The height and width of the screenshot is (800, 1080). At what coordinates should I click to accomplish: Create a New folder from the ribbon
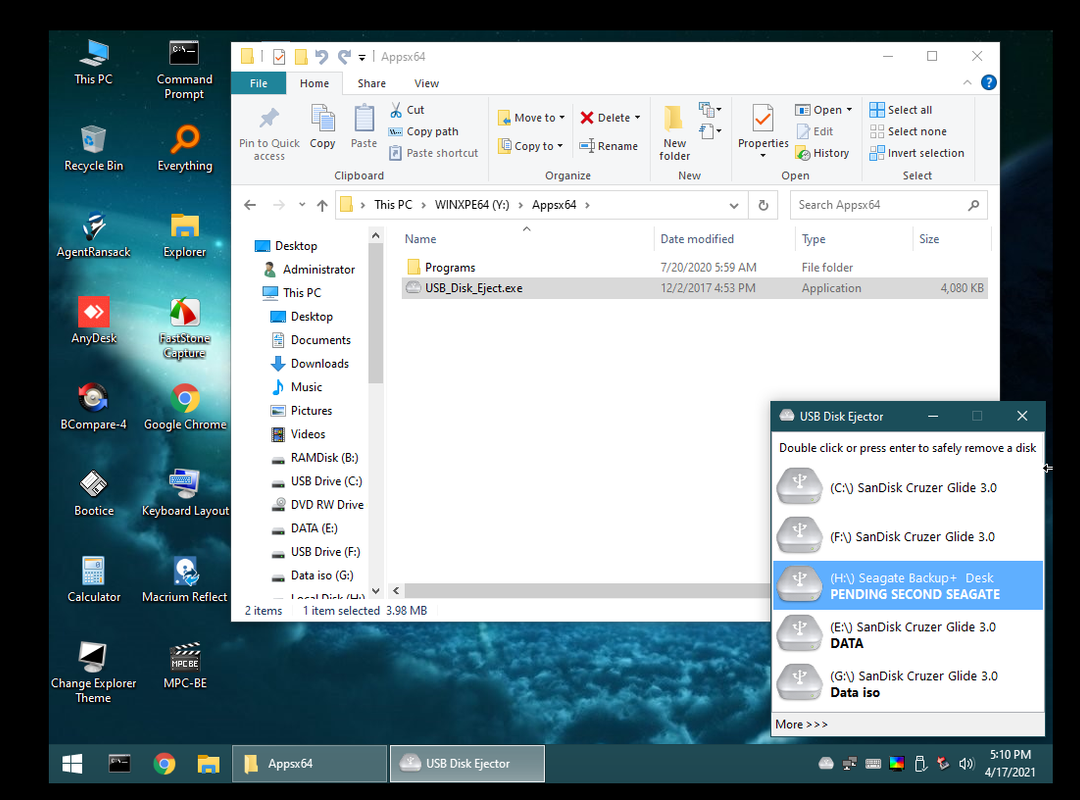[x=674, y=133]
